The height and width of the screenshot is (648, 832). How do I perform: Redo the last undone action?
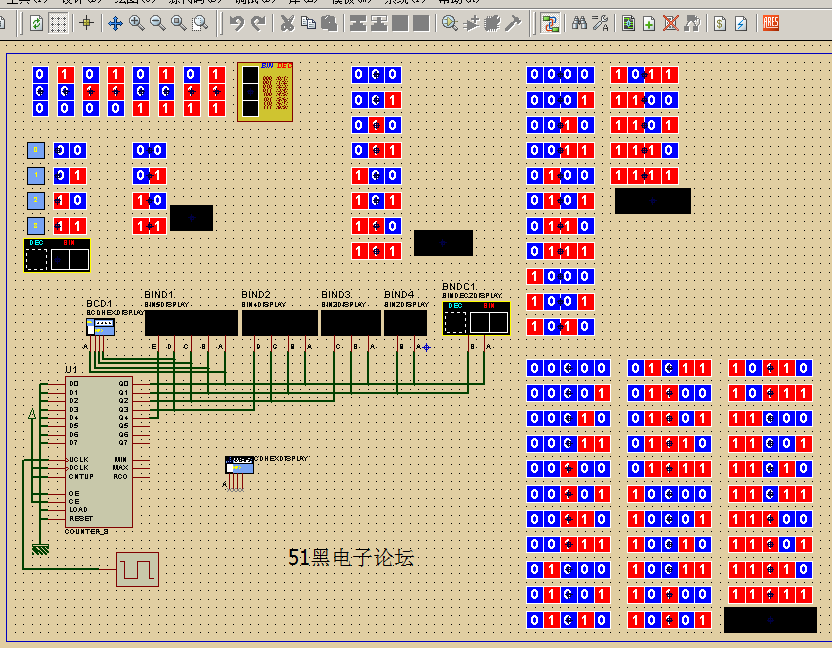(x=258, y=23)
